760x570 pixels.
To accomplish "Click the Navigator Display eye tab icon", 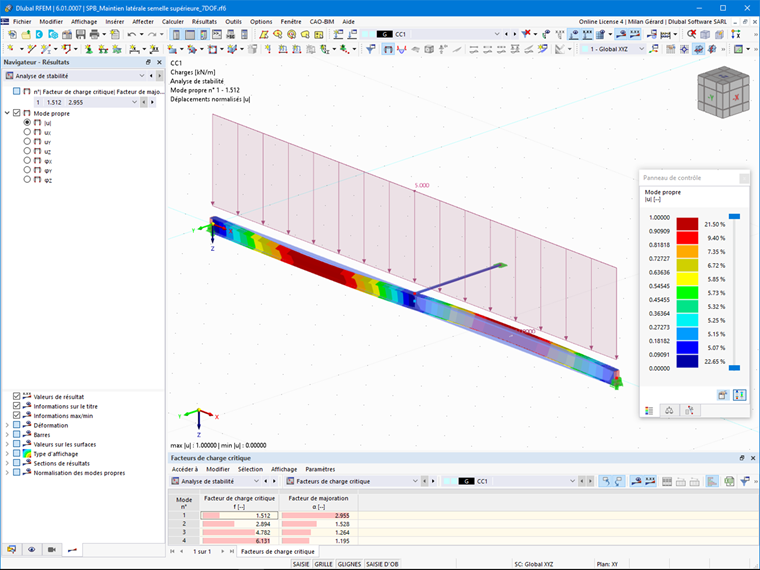I will pos(32,550).
